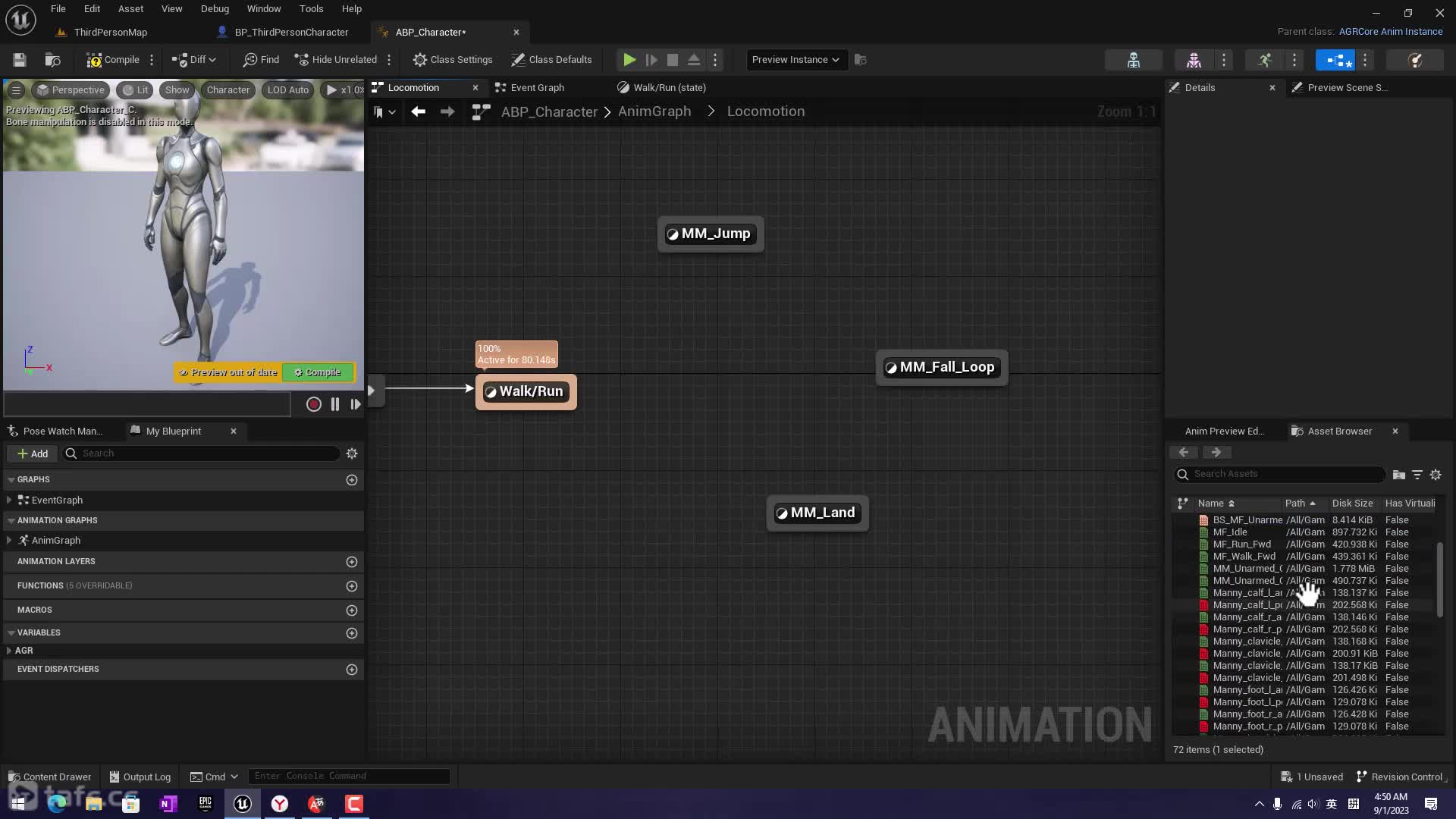This screenshot has width=1456, height=819.
Task: Click the Find button
Action: (x=261, y=60)
